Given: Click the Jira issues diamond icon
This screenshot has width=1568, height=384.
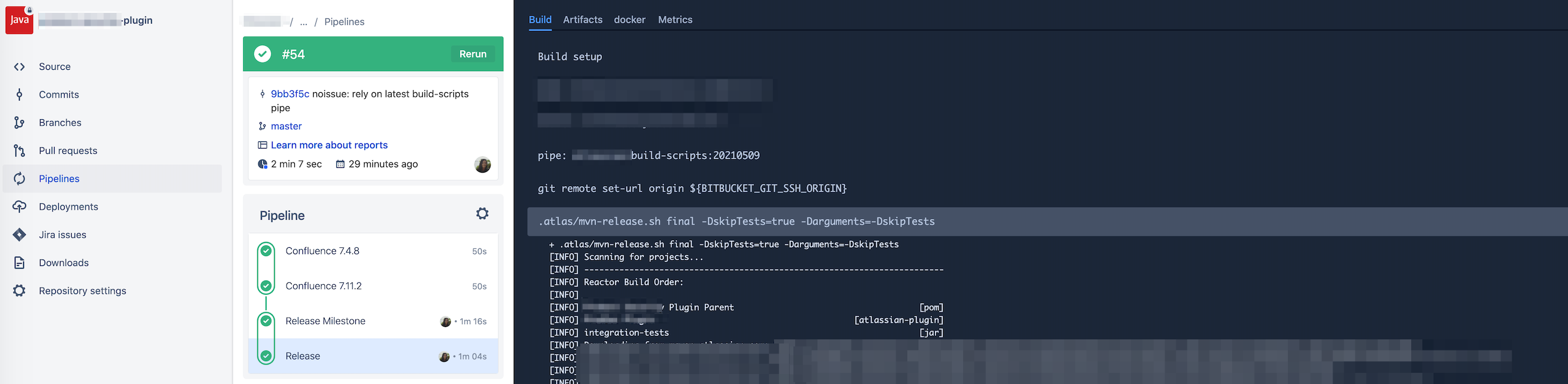Looking at the screenshot, I should (19, 235).
